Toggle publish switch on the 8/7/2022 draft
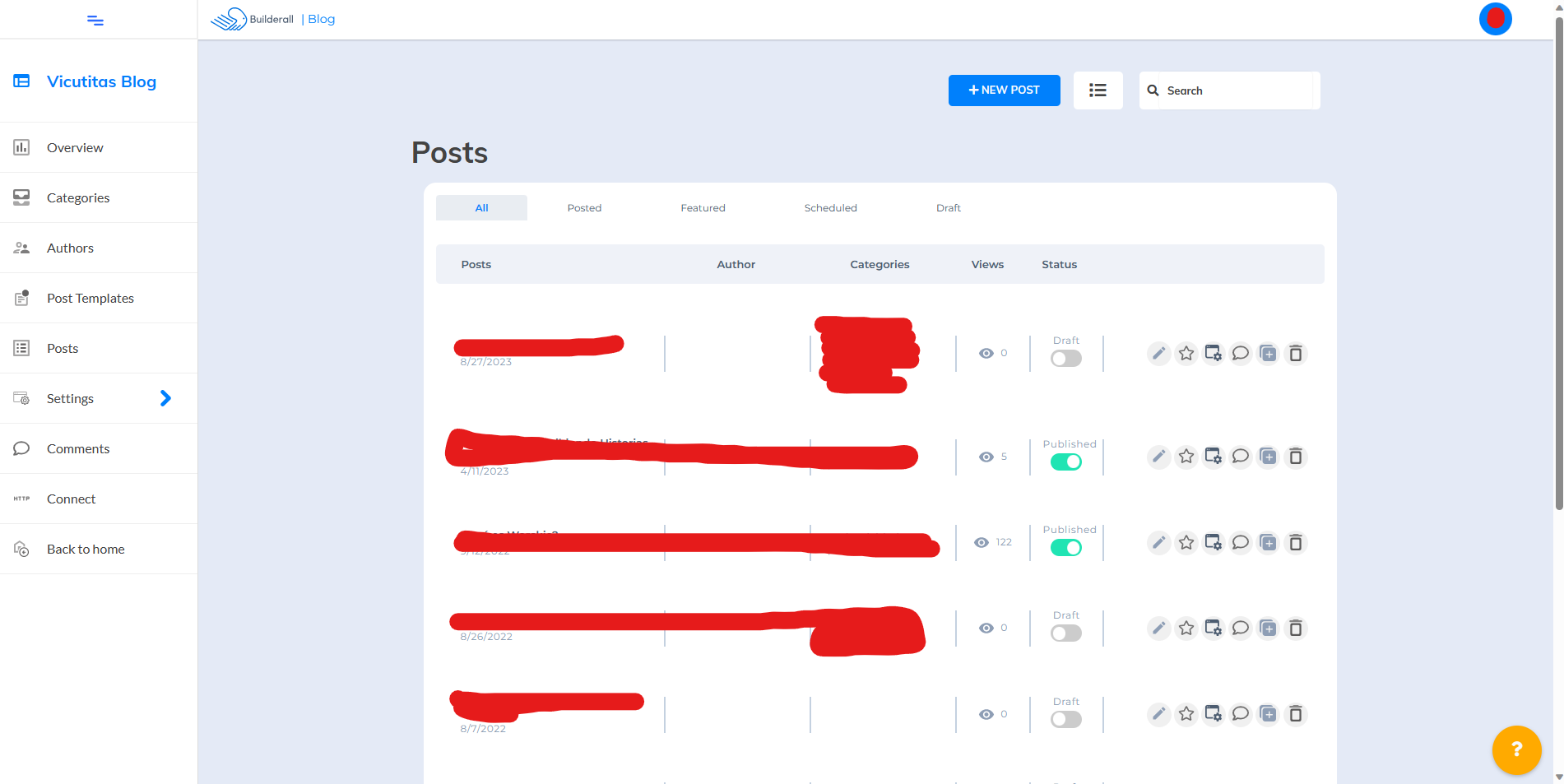 [x=1065, y=720]
